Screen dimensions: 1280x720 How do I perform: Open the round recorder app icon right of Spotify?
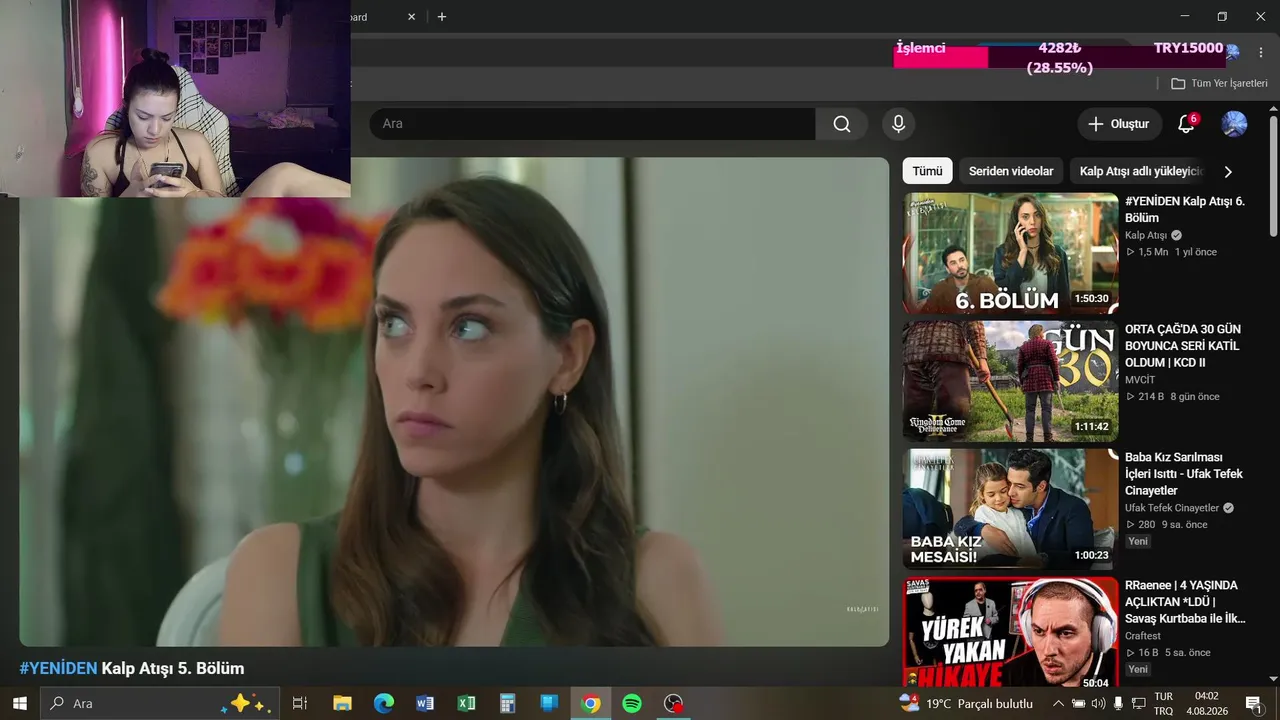pos(674,703)
